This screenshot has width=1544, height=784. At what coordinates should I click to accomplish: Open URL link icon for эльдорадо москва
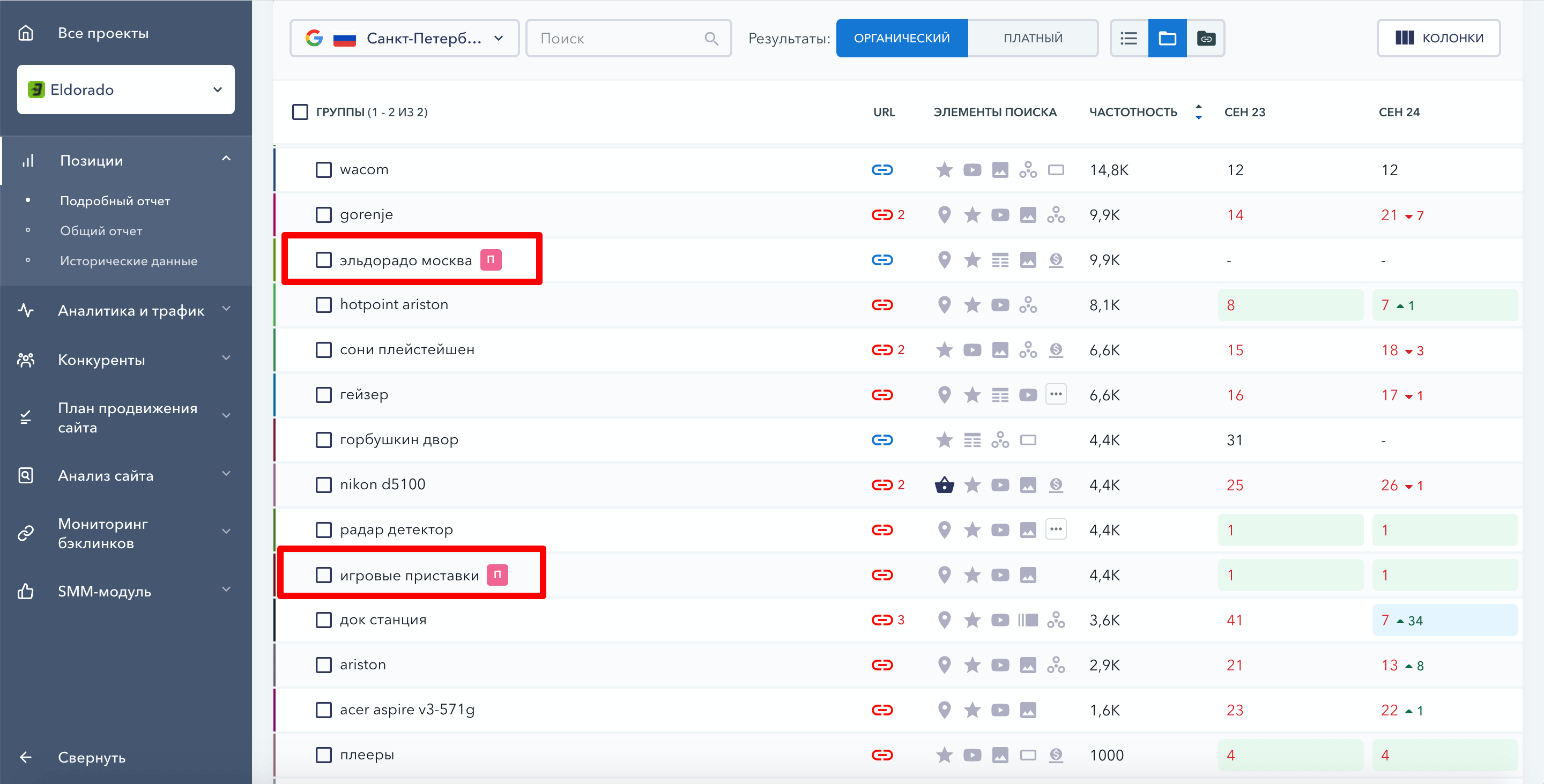click(x=882, y=260)
